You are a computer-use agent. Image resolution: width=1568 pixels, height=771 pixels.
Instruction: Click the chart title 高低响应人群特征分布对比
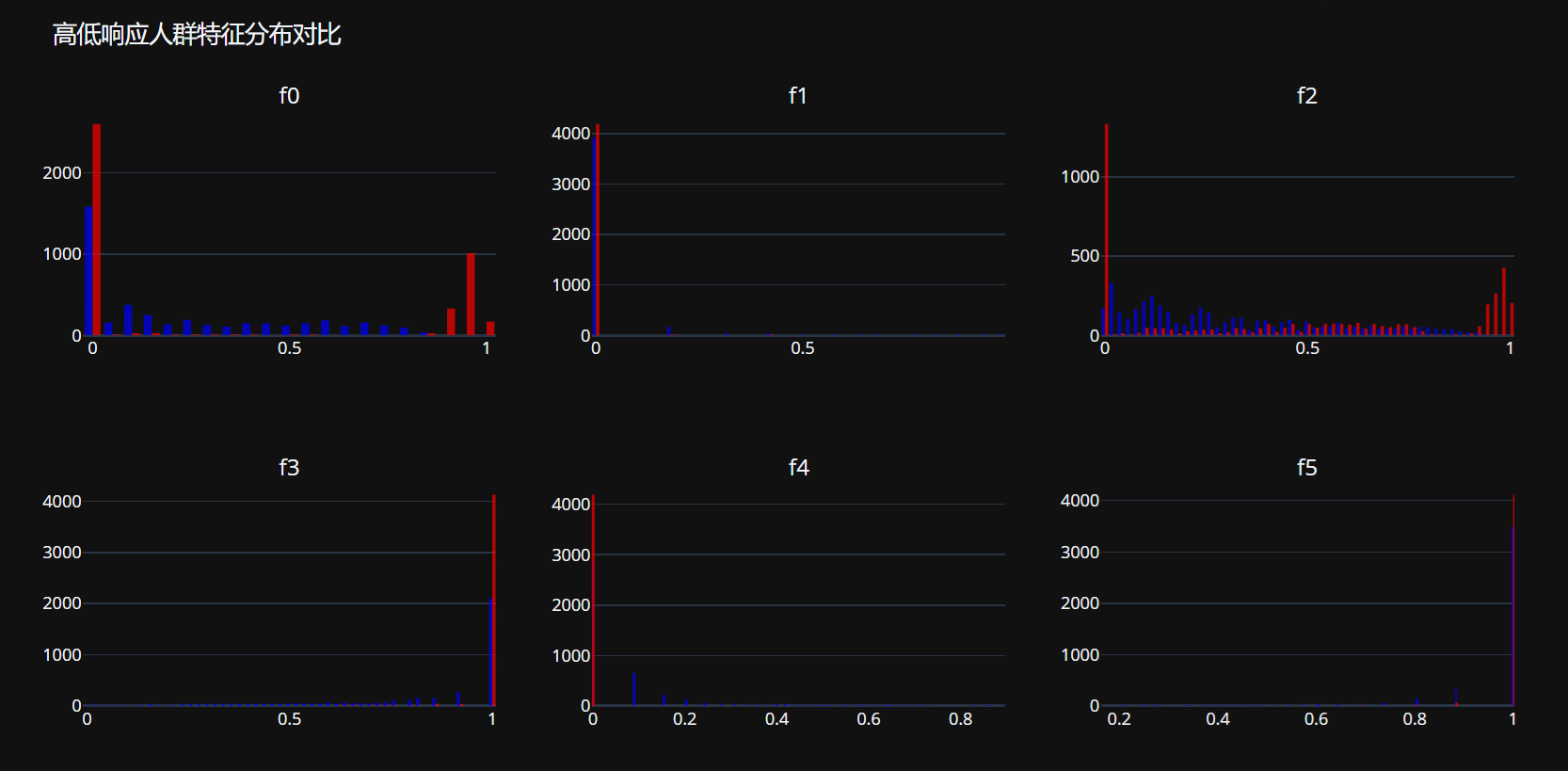[x=197, y=35]
